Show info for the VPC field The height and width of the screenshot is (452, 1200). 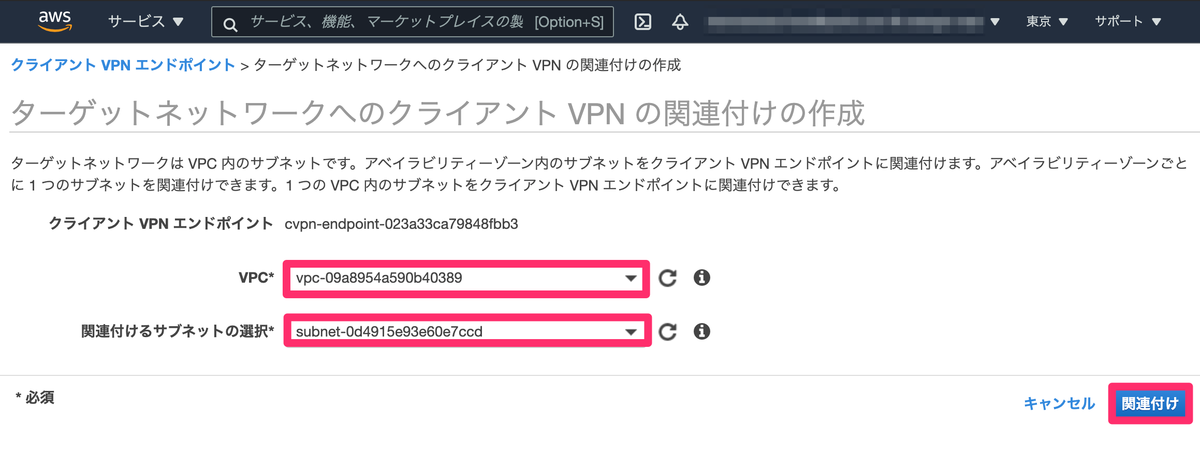[702, 278]
